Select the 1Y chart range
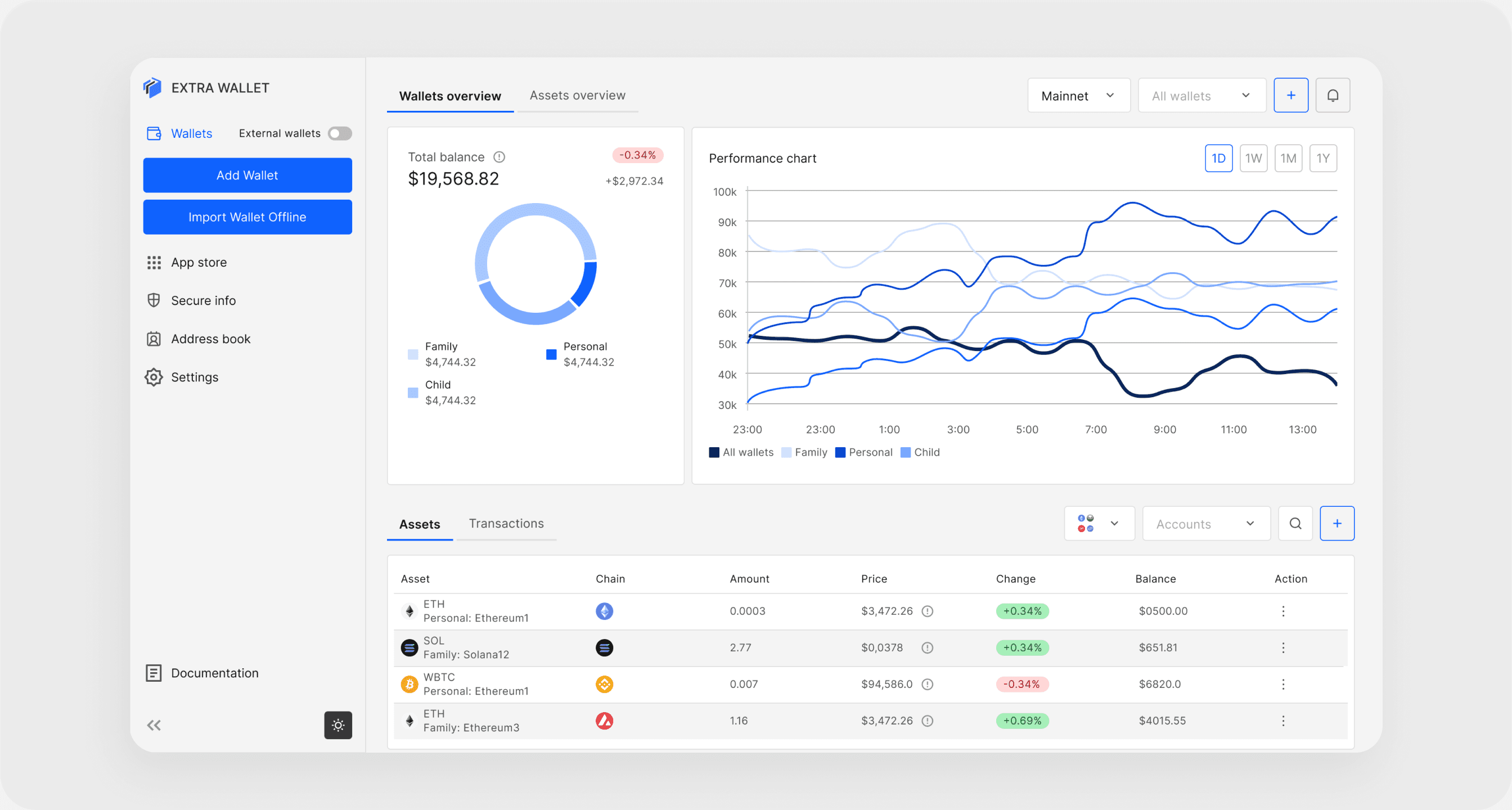Image resolution: width=1512 pixels, height=810 pixels. pyautogui.click(x=1323, y=158)
